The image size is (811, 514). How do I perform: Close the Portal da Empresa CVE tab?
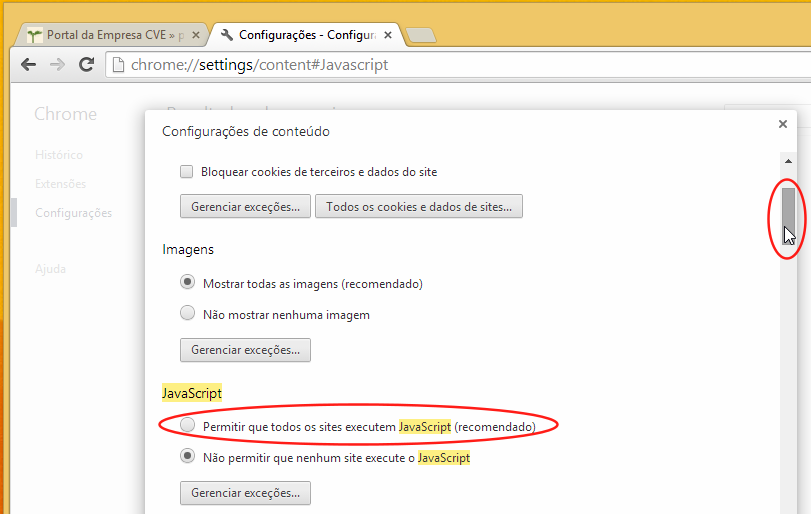pyautogui.click(x=196, y=35)
